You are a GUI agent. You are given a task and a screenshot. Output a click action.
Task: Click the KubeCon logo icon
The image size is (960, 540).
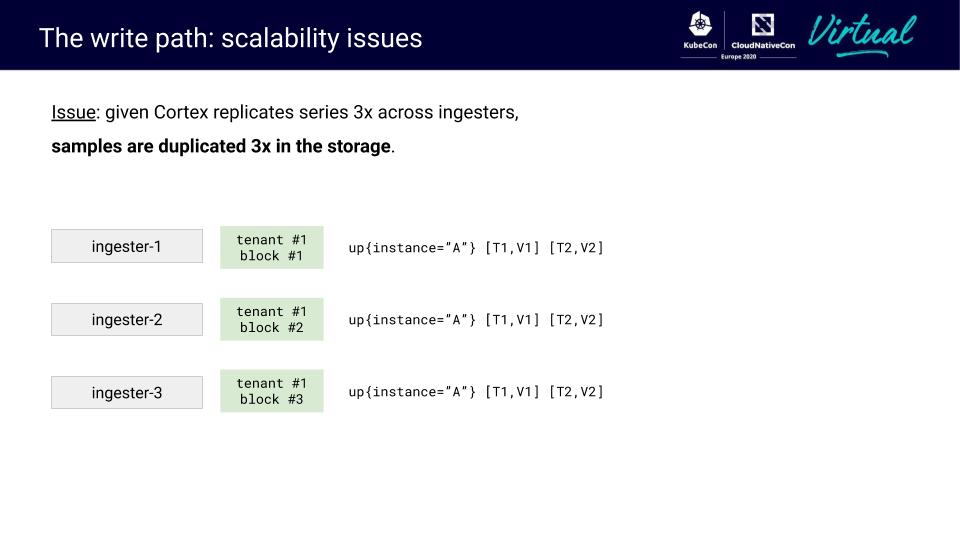(x=700, y=25)
